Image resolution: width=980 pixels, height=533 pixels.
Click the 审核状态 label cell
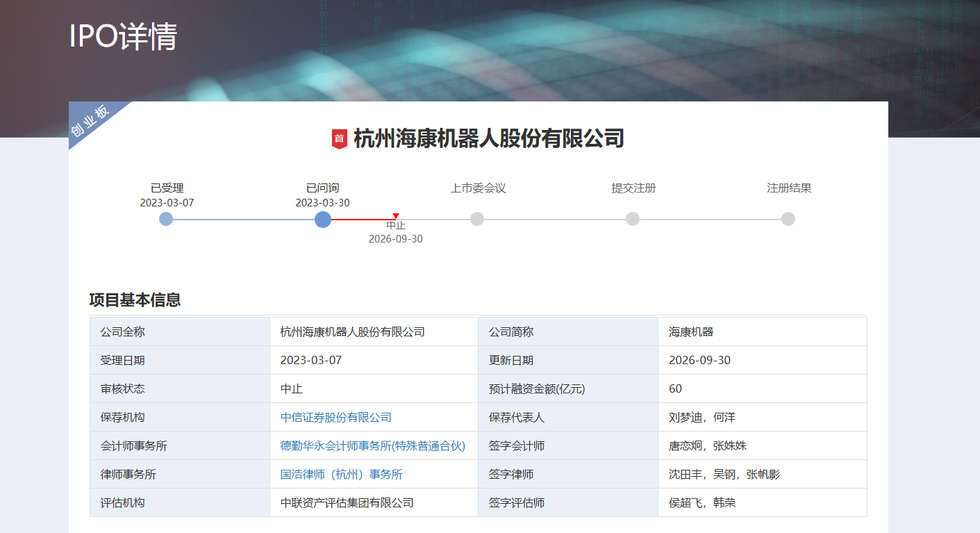180,389
